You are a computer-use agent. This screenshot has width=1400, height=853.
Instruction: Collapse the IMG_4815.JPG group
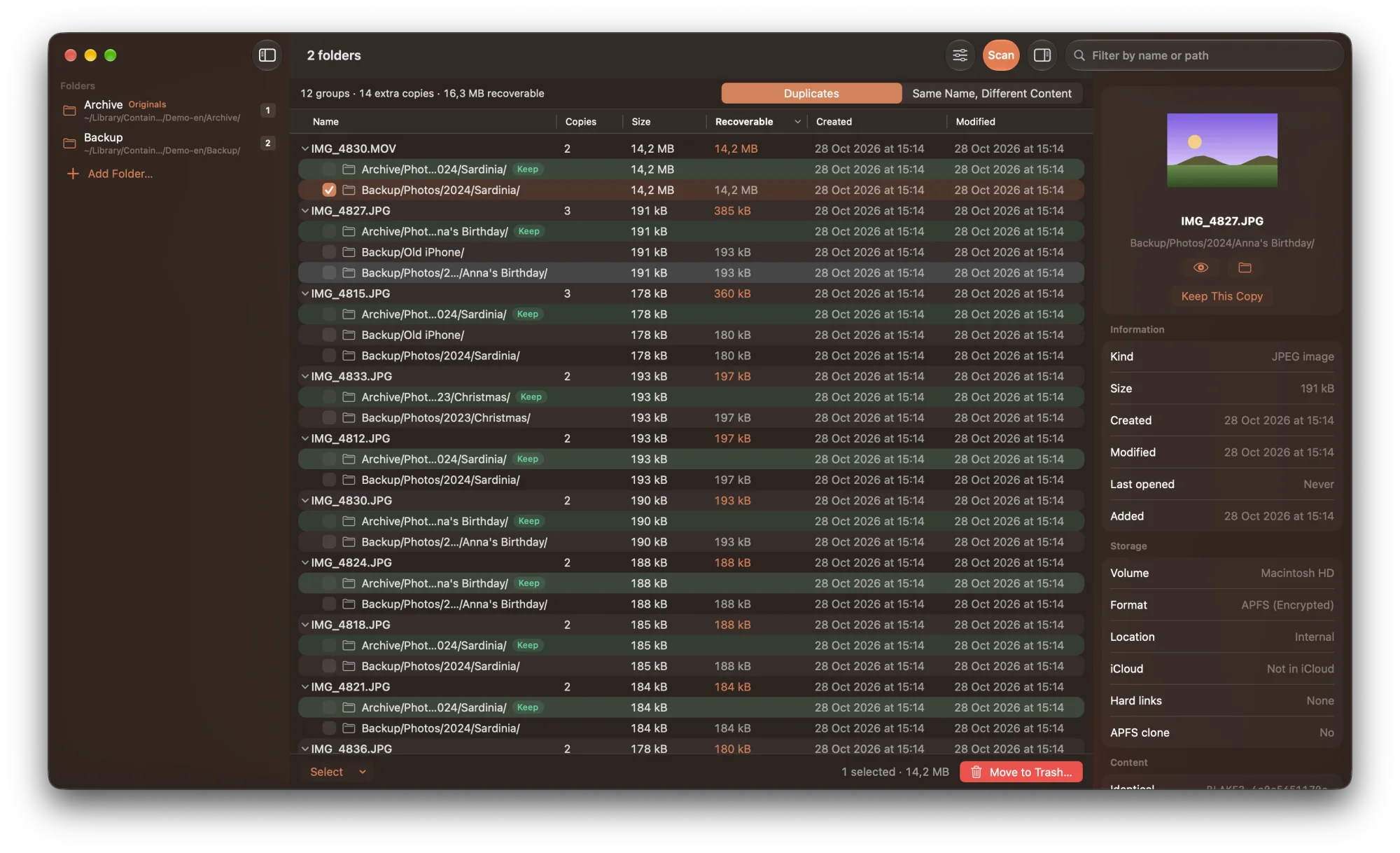304,293
